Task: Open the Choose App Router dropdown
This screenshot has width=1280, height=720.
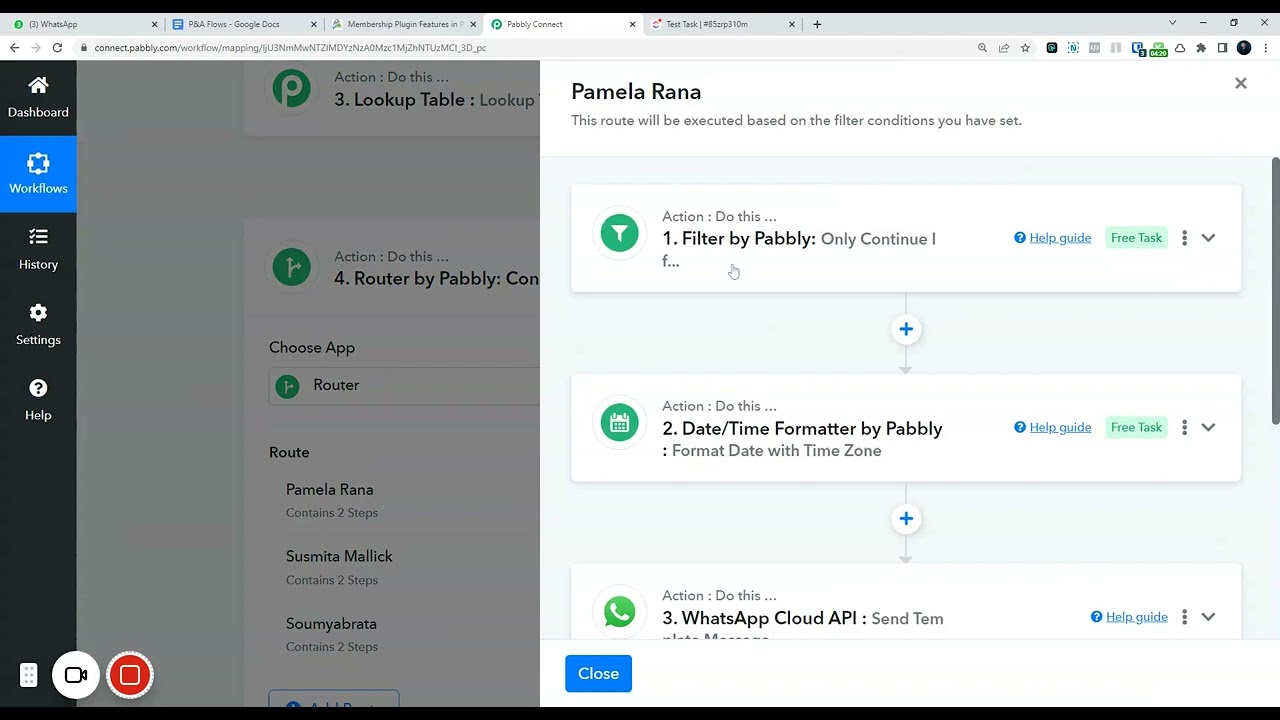Action: (x=404, y=385)
